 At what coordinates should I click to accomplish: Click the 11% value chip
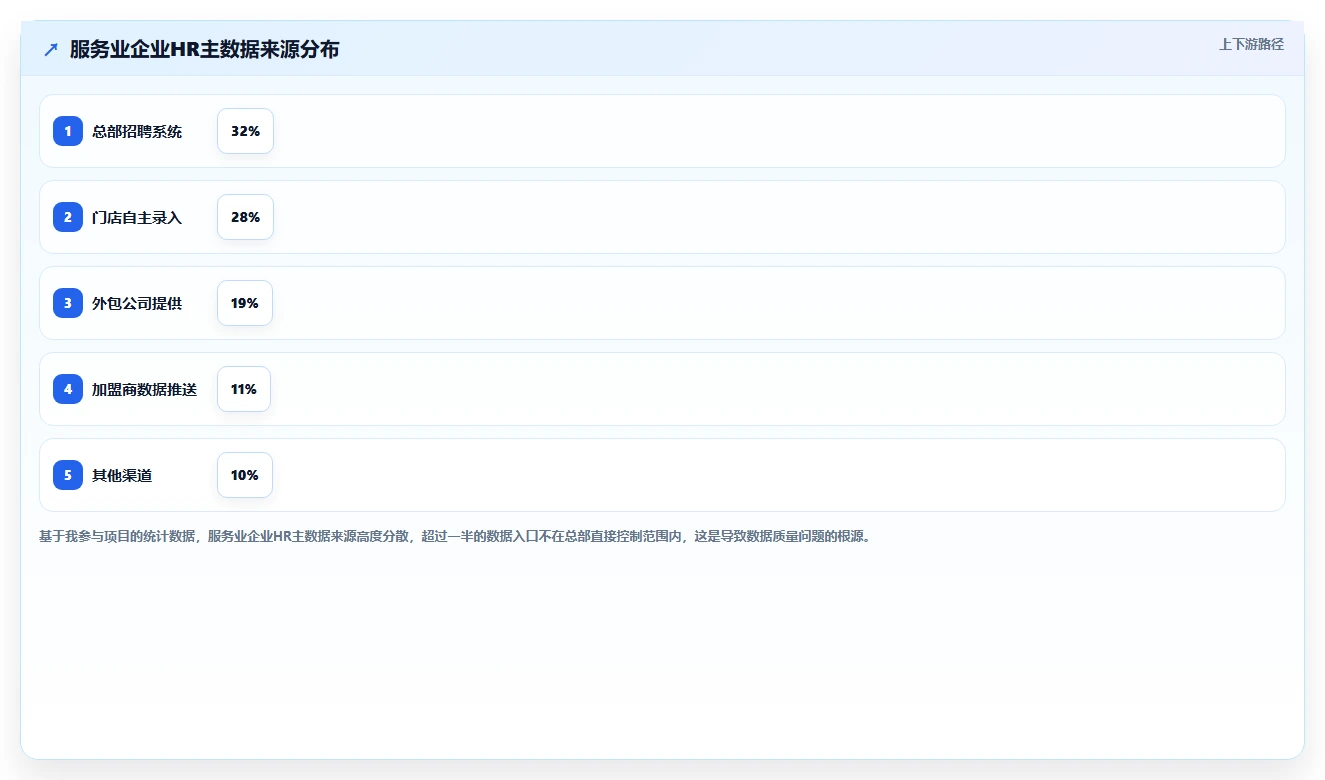244,389
